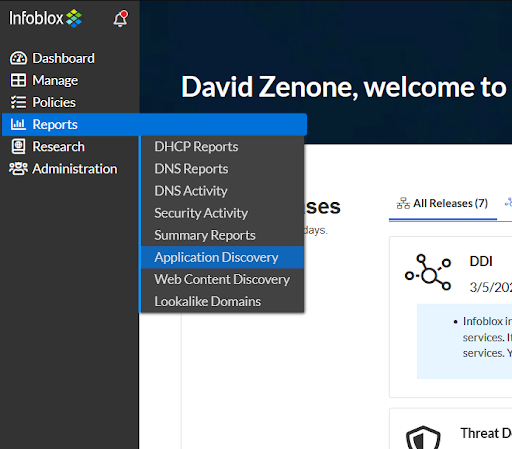Click the Dashboard gauge icon
512x449 pixels.
18,58
